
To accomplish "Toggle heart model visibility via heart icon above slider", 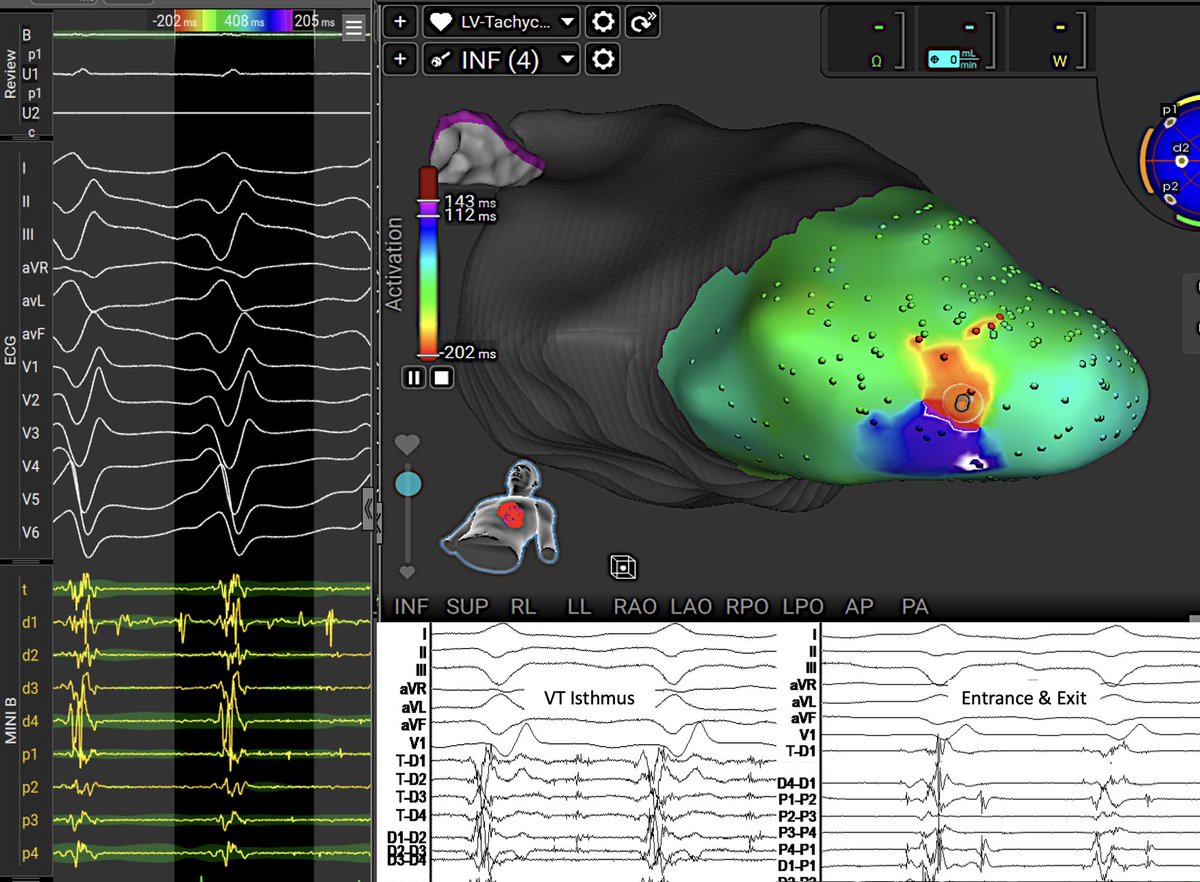I will (408, 442).
